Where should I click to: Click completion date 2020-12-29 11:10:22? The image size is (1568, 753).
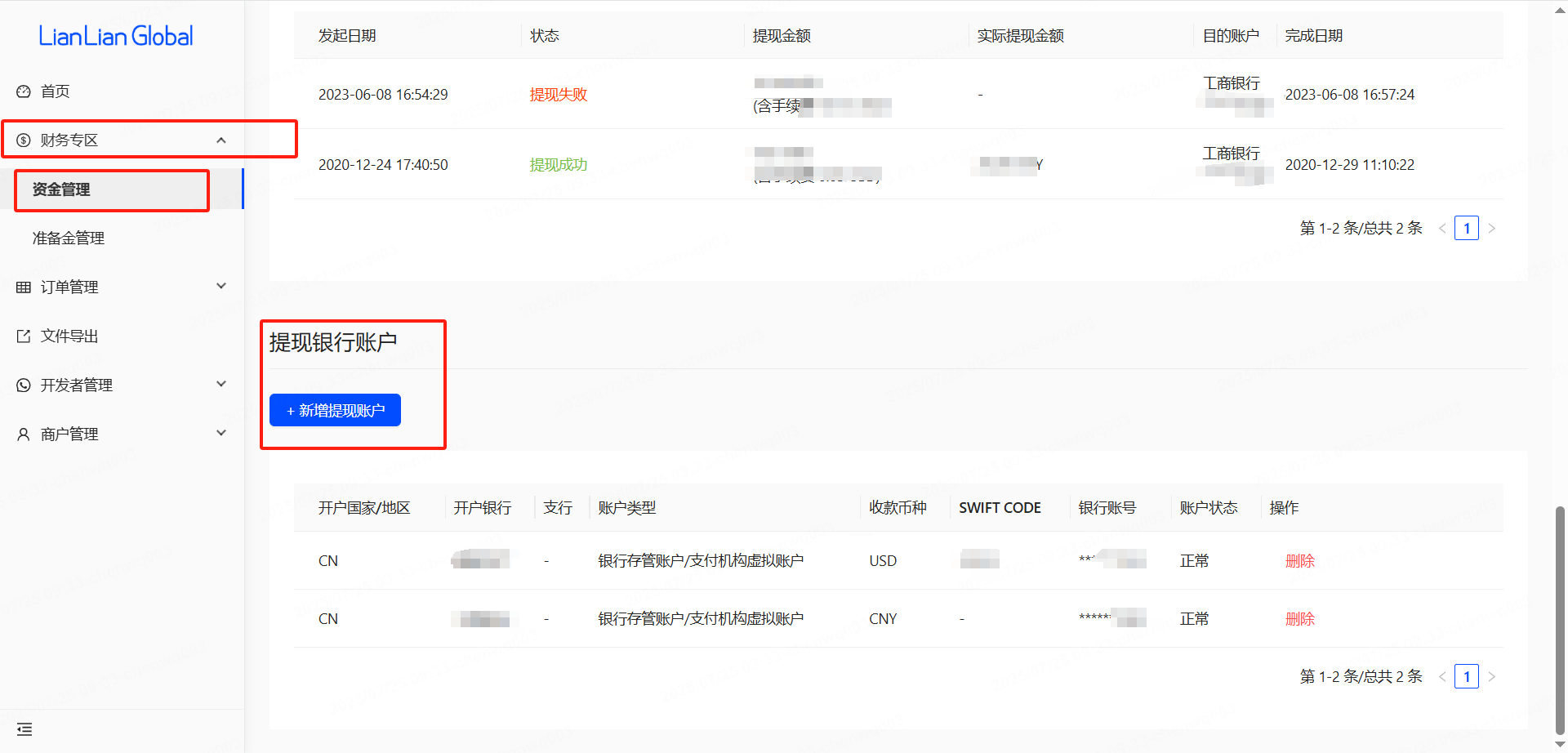click(1350, 165)
